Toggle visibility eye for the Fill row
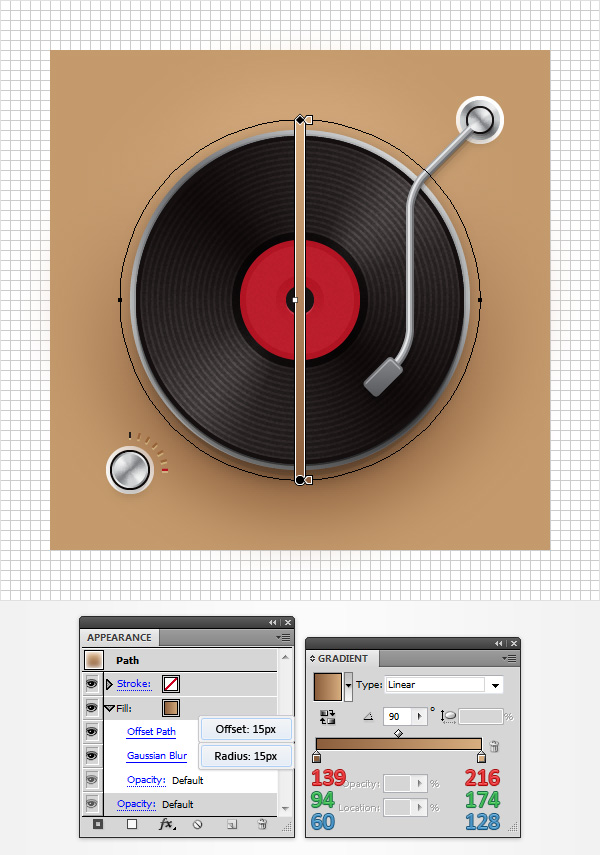 [x=92, y=708]
